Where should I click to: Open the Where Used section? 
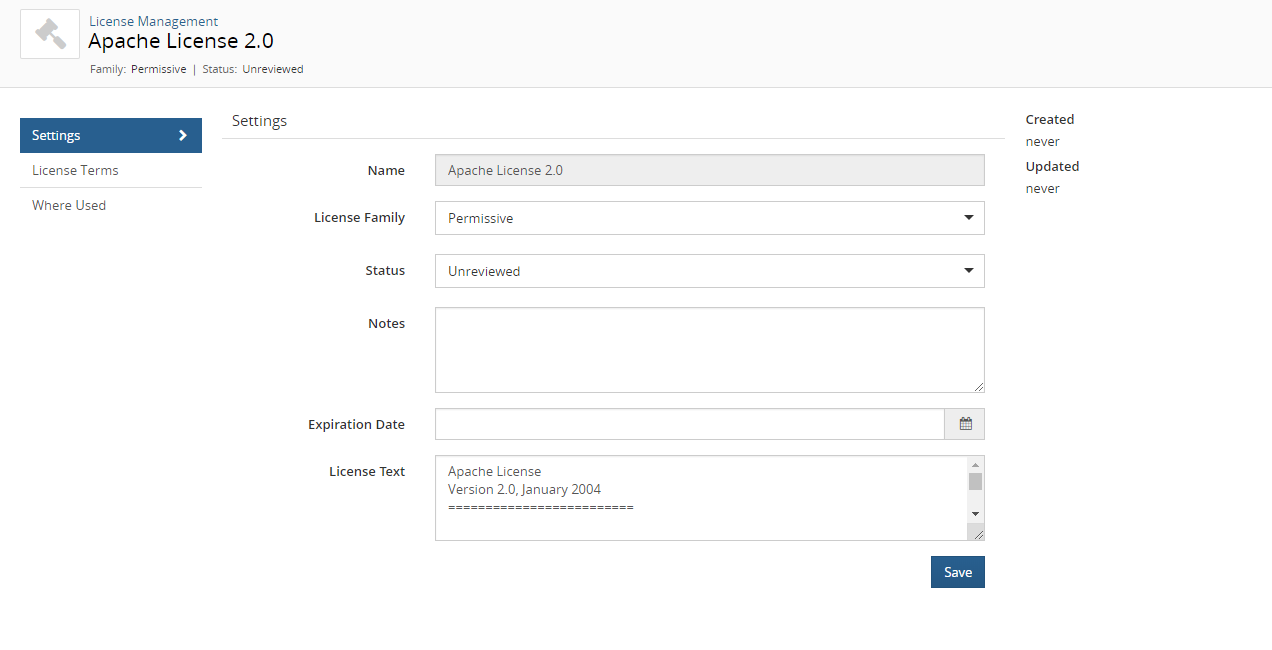[69, 206]
